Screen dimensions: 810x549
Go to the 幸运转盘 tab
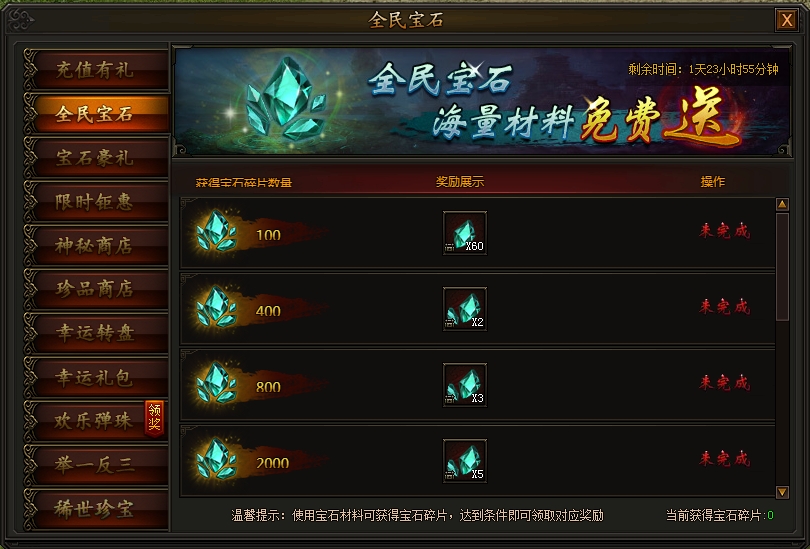click(96, 333)
